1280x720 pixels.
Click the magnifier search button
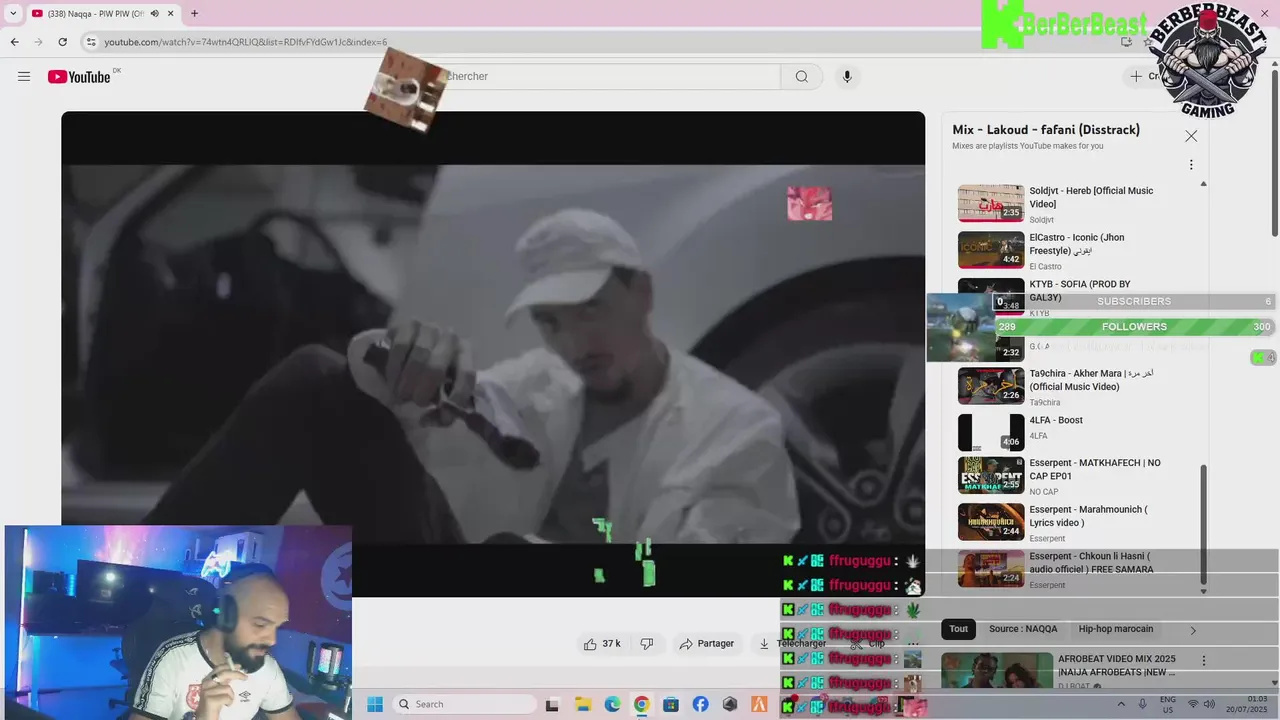tap(802, 76)
